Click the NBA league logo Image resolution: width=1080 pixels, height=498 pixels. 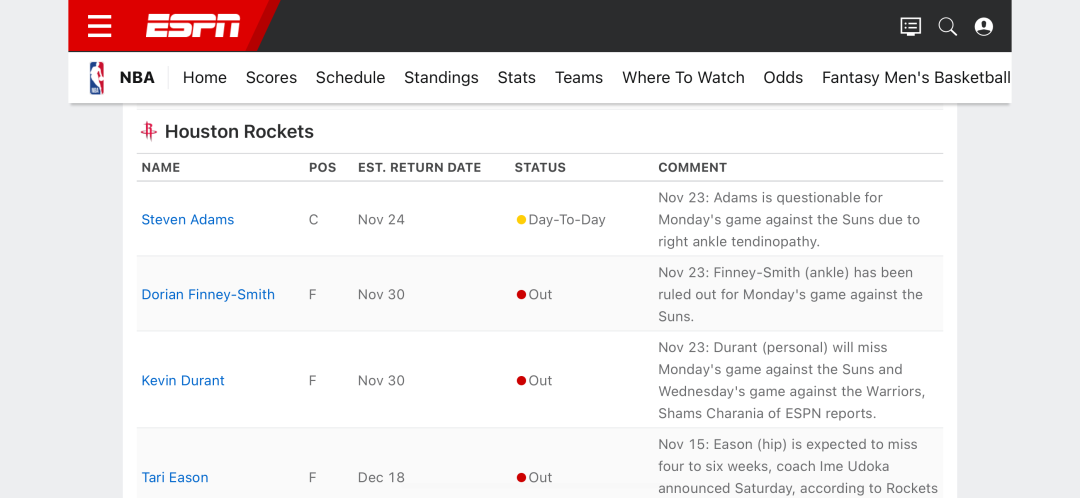coord(97,78)
